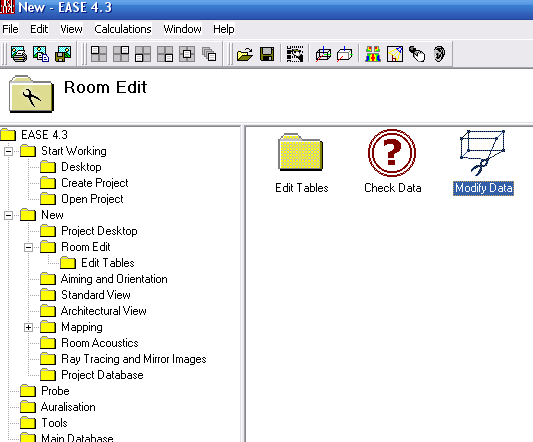Click the film strip selection toolbar icon

coord(295,54)
